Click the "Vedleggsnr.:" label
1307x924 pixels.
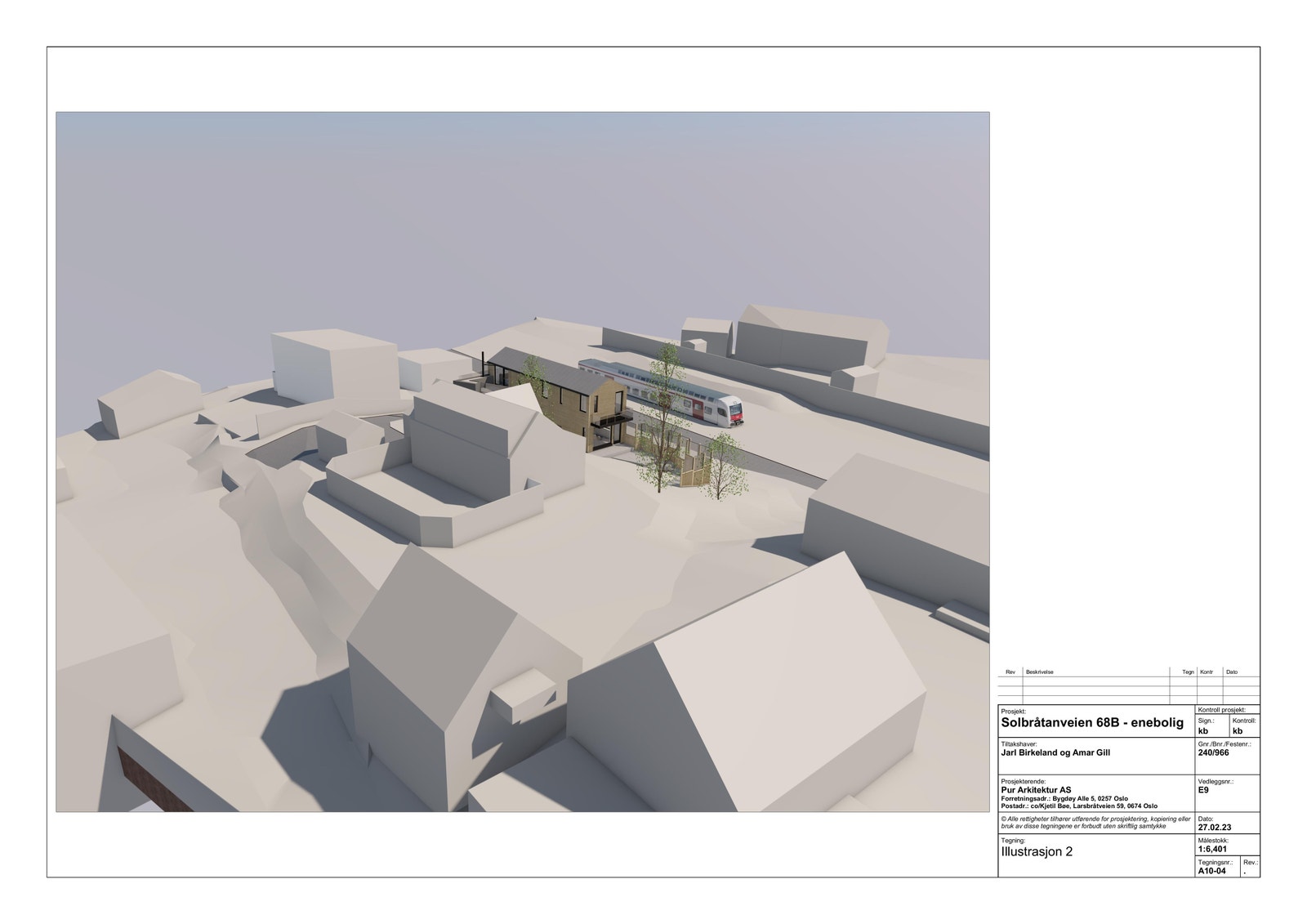pos(1216,781)
